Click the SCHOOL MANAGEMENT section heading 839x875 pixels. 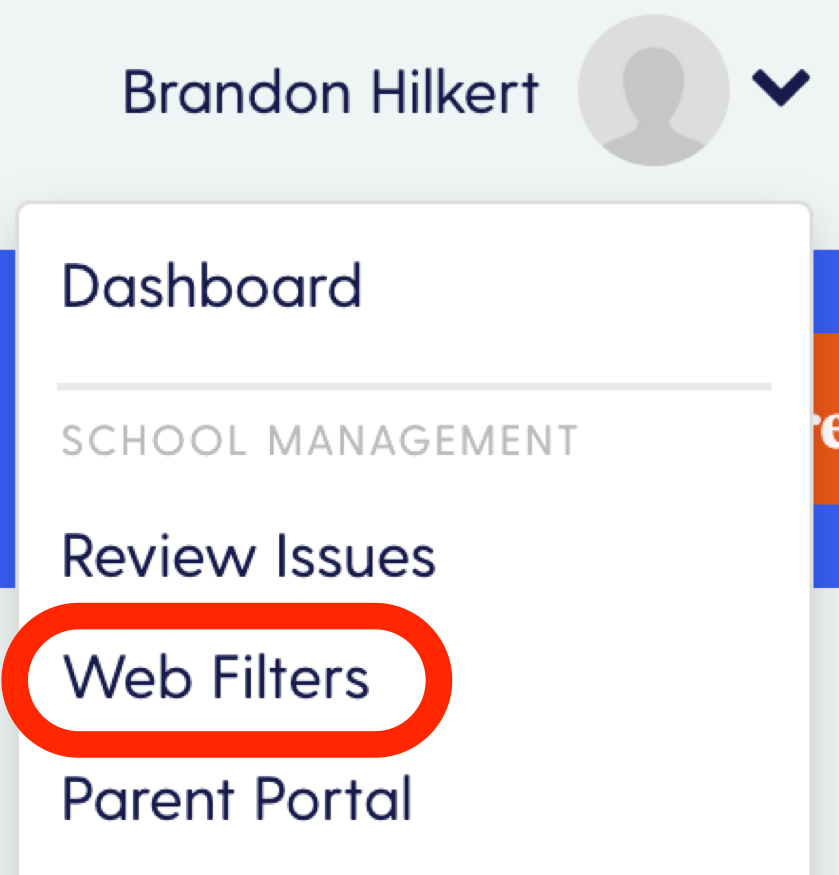tap(319, 440)
